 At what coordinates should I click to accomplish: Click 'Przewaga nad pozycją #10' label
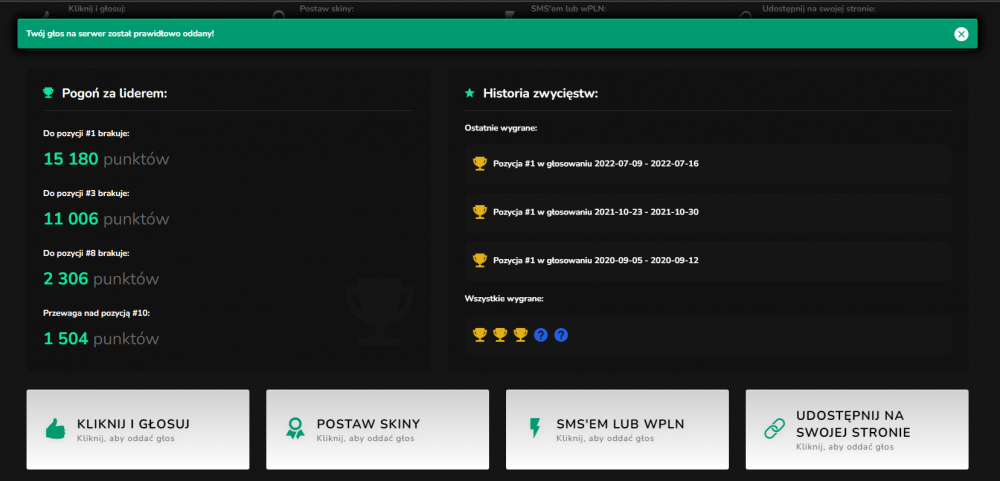(96, 313)
